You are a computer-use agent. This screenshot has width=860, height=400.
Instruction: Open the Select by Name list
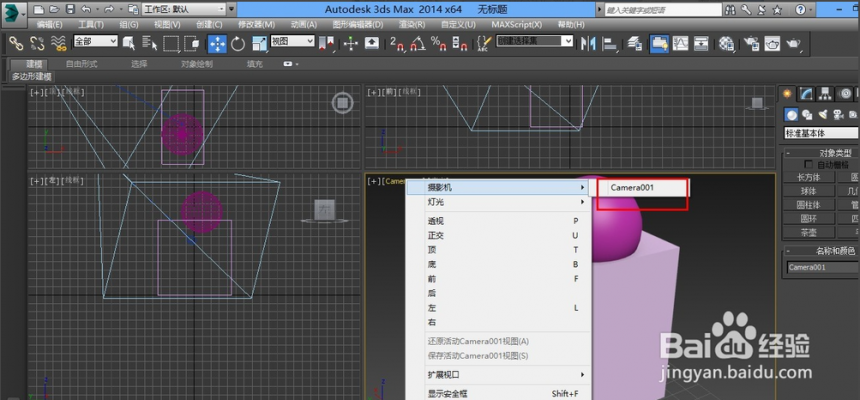click(149, 43)
